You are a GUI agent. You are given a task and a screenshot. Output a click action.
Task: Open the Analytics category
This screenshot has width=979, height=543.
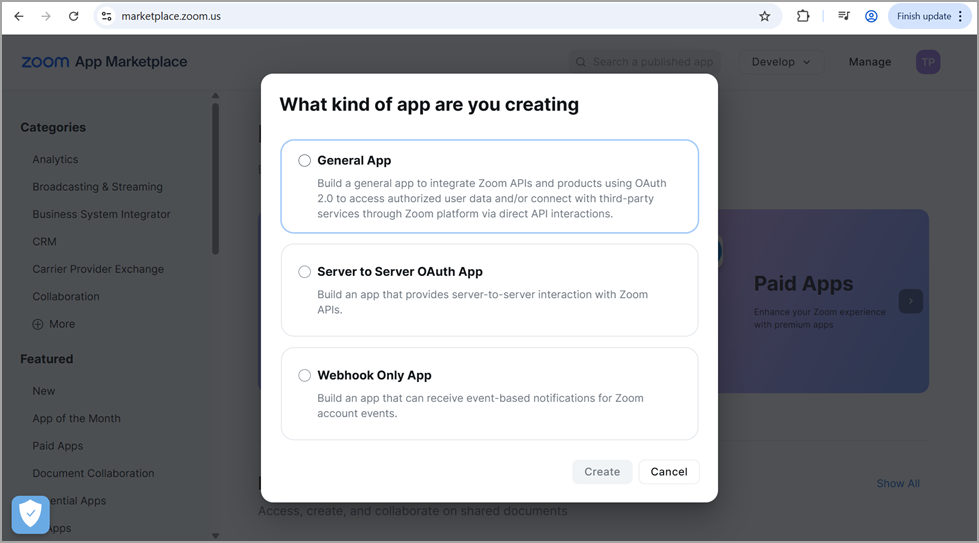(x=55, y=159)
